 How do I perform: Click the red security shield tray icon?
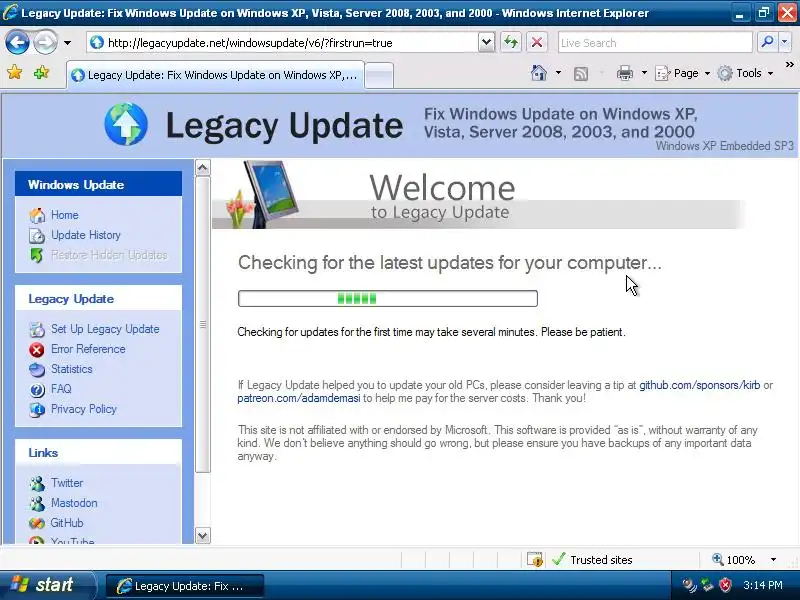click(725, 585)
